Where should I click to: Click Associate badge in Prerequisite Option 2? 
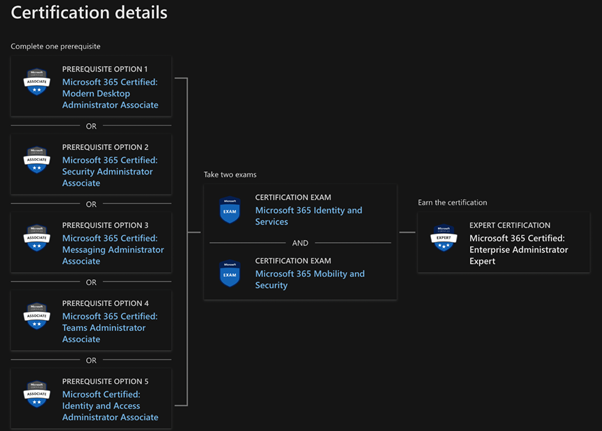point(37,160)
